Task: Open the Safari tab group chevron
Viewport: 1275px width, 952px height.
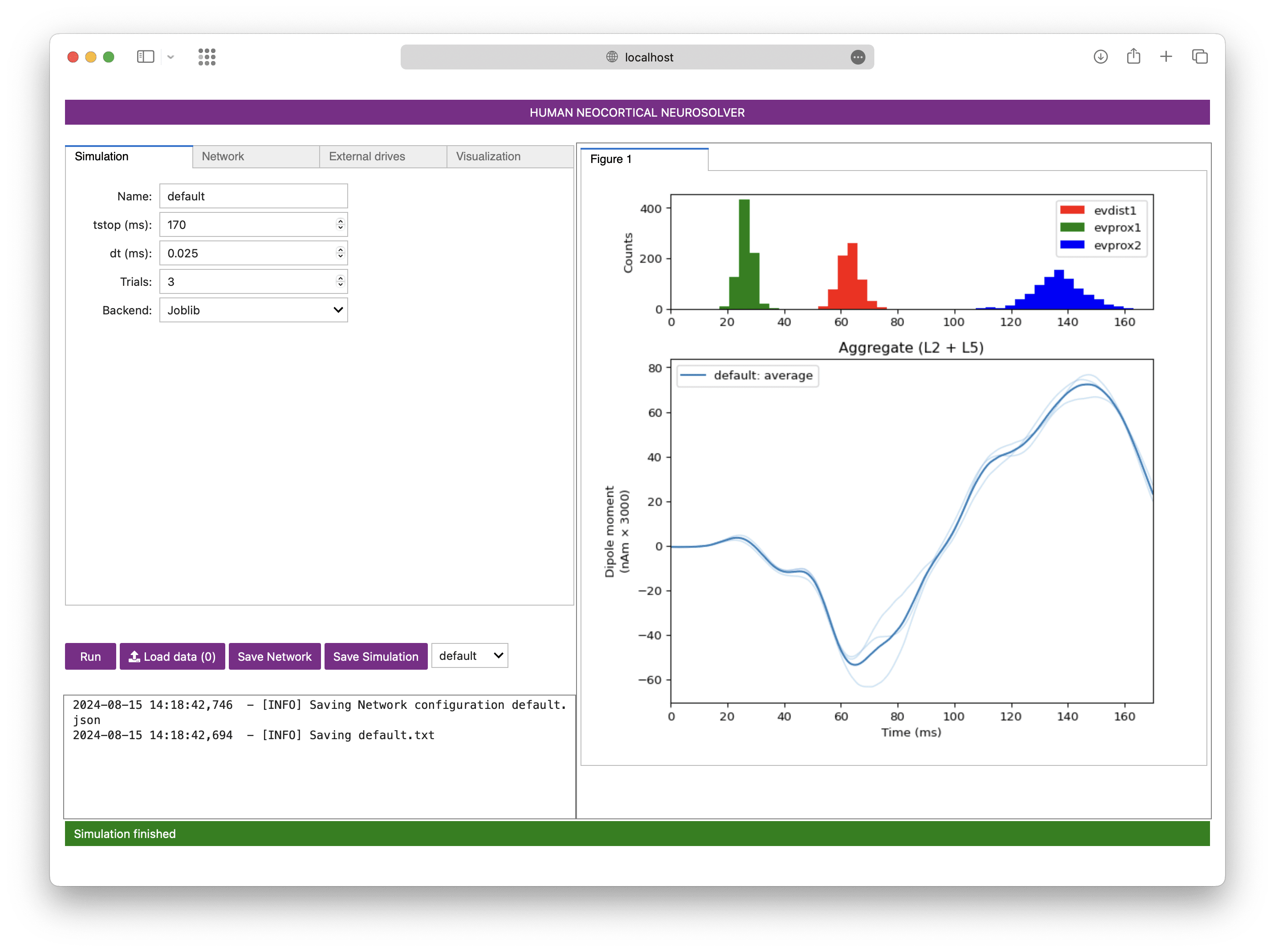Action: [x=171, y=57]
